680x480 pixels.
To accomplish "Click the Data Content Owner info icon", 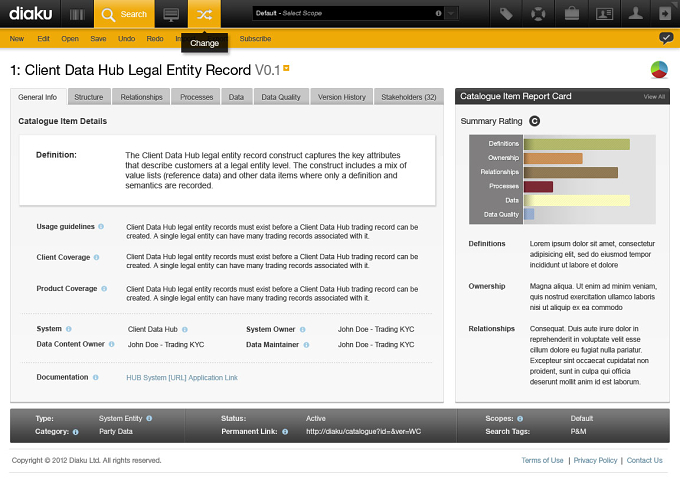I will [111, 344].
